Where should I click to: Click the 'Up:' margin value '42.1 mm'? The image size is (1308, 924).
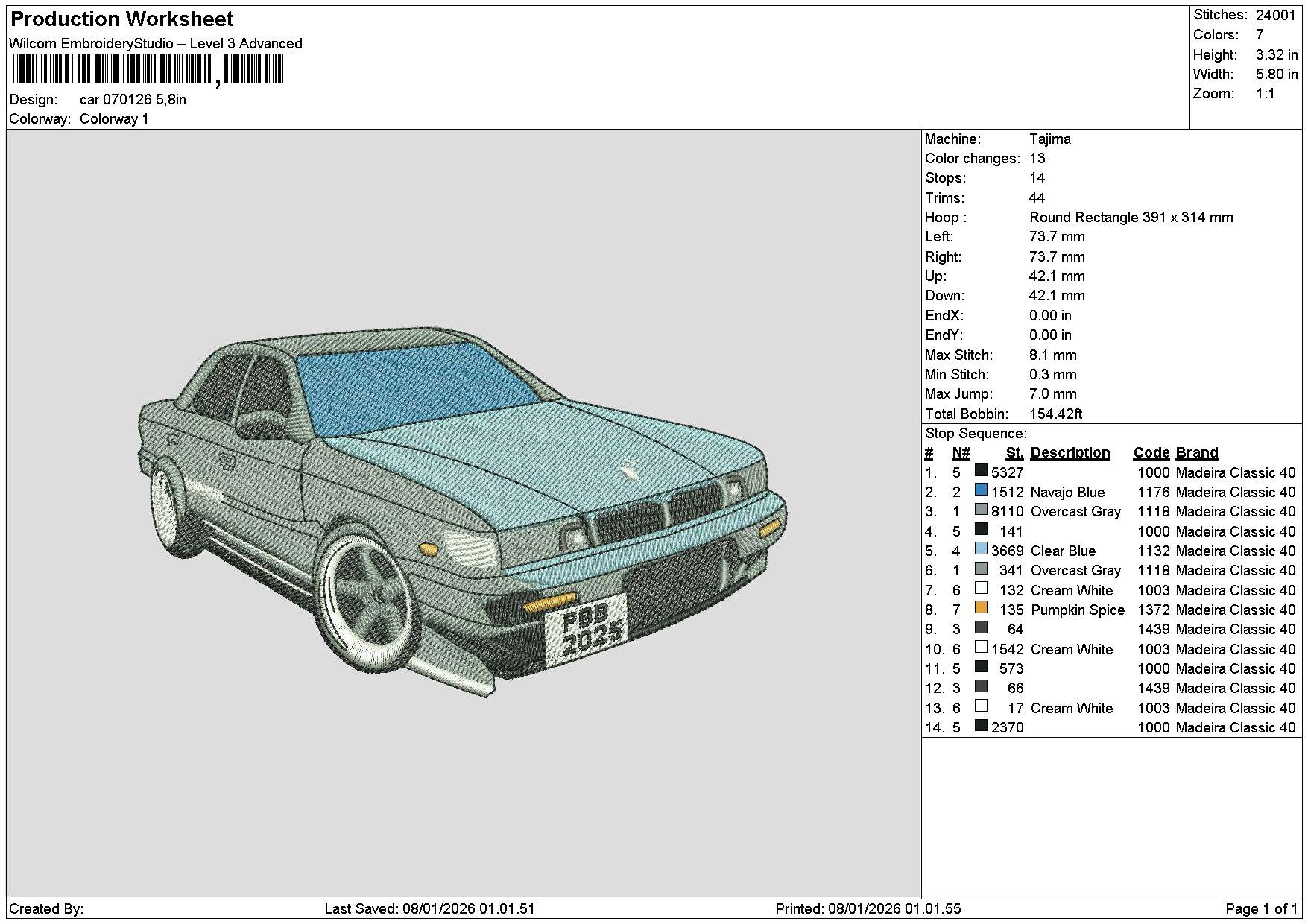pos(1057,276)
